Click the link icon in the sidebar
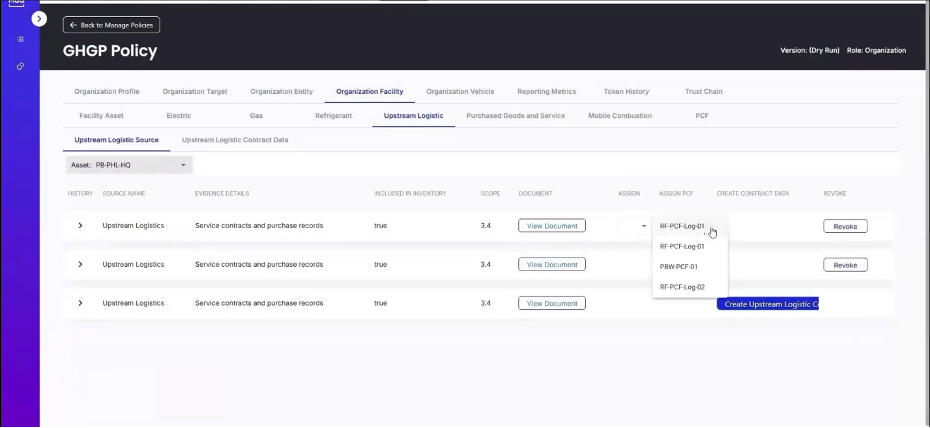 point(20,66)
